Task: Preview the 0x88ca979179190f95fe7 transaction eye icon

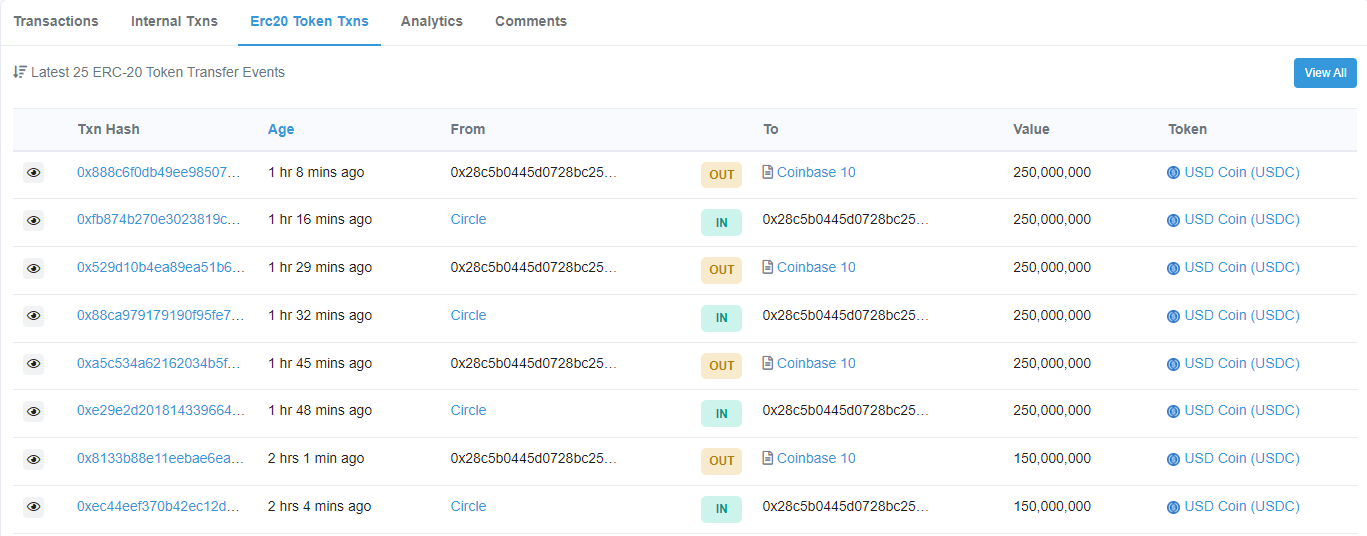Action: point(34,316)
